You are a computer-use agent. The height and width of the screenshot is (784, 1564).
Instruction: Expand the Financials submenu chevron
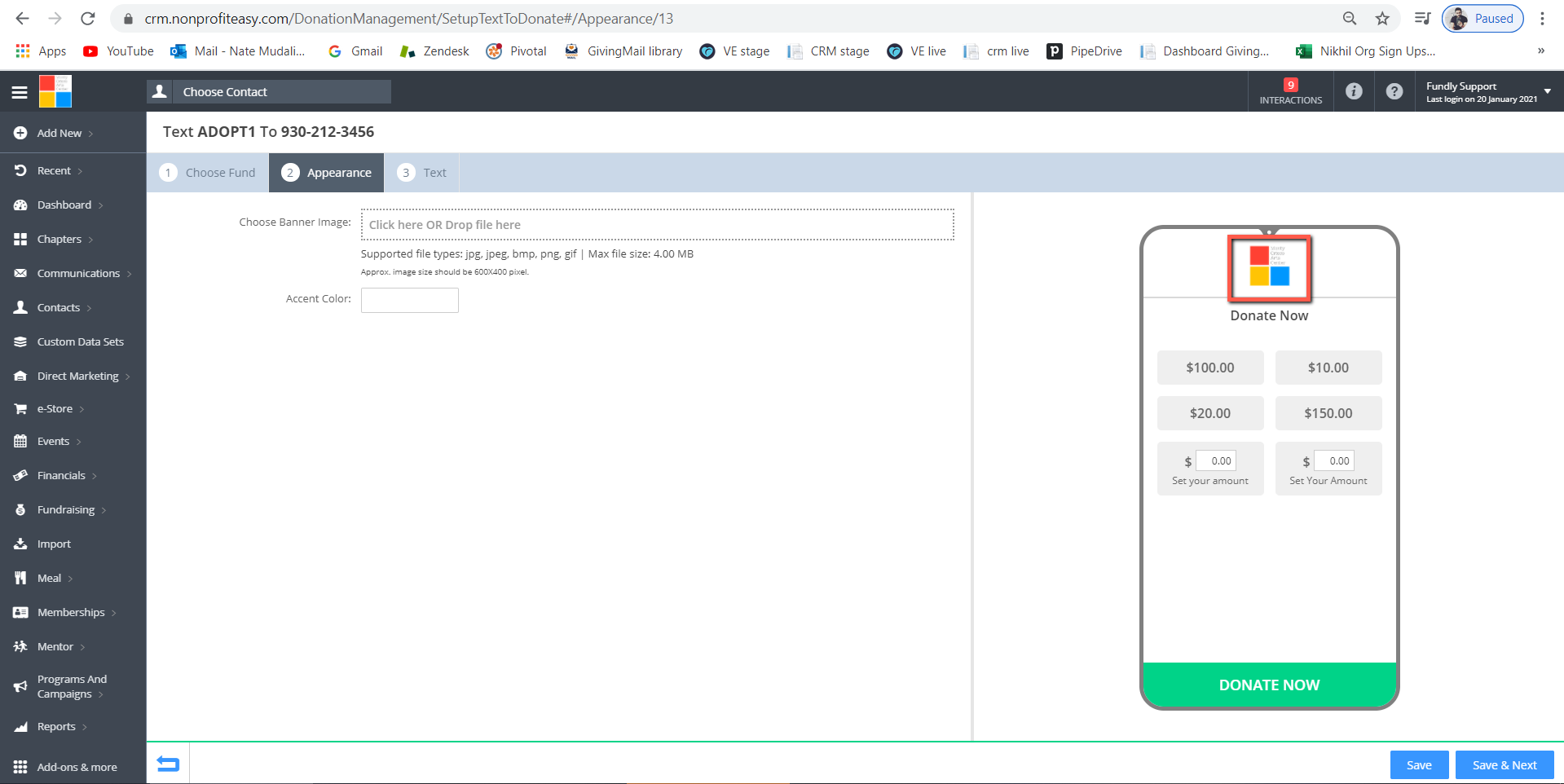(x=95, y=476)
